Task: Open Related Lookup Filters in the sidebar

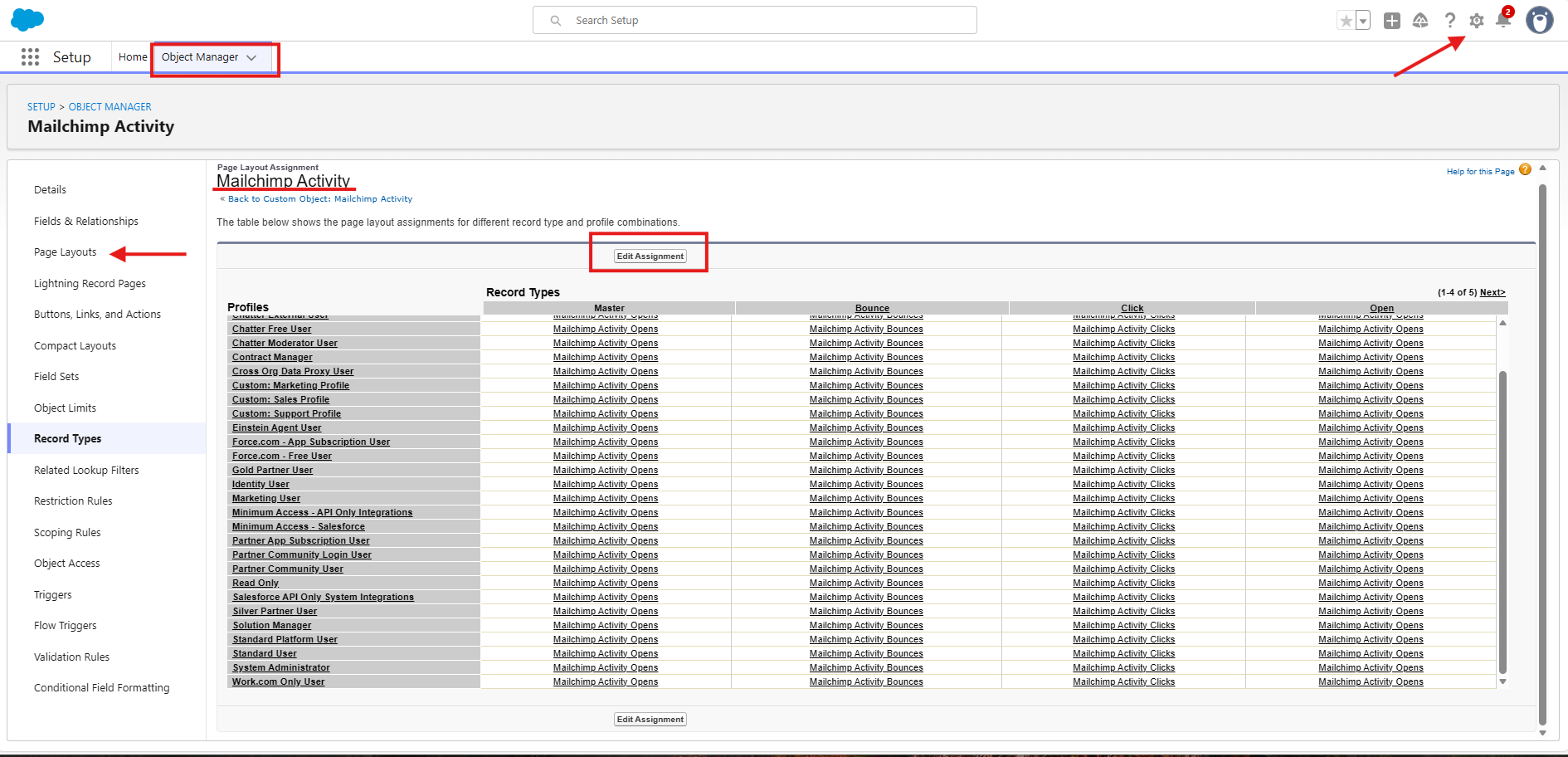Action: 86,471
